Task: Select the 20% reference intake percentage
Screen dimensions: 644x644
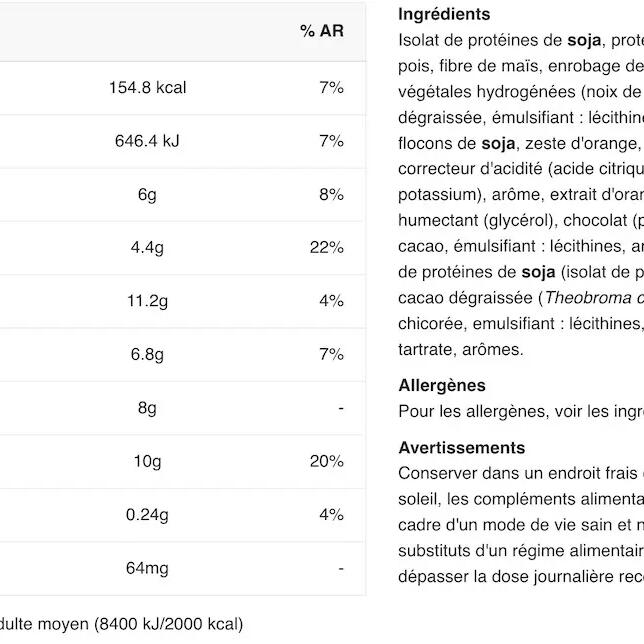Action: [326, 461]
